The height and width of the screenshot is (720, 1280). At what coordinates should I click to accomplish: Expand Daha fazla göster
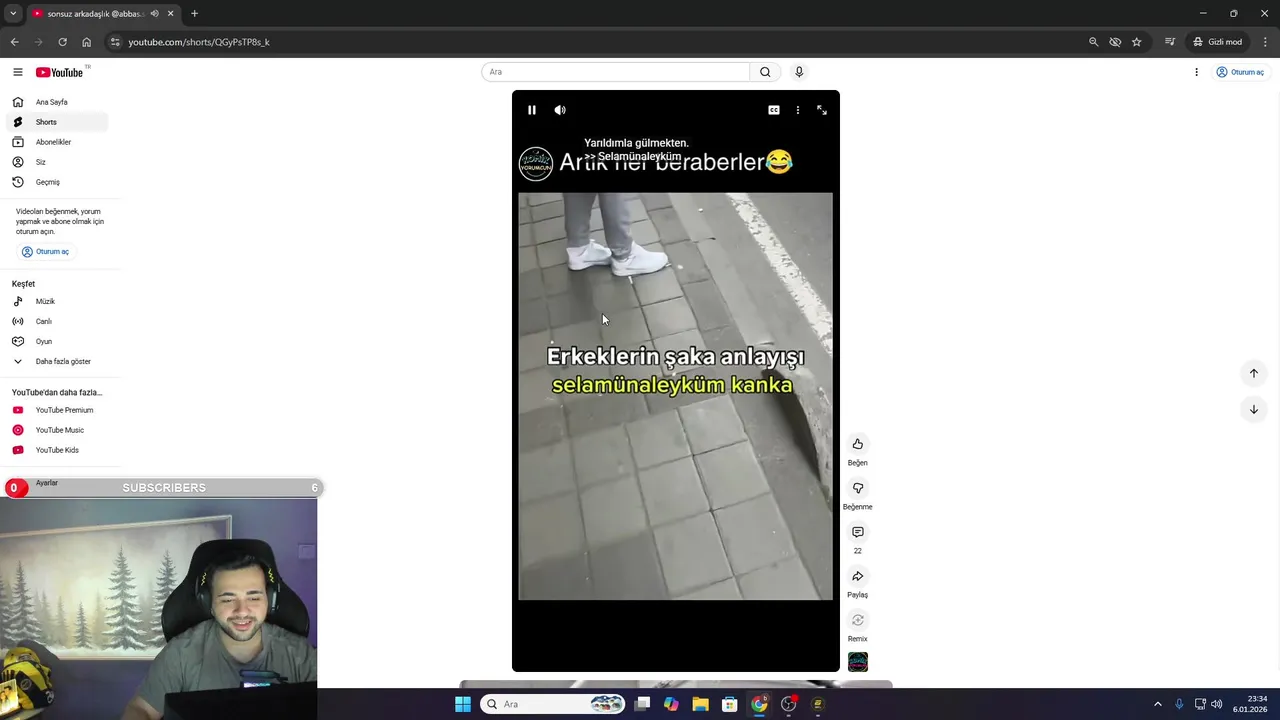coord(56,361)
